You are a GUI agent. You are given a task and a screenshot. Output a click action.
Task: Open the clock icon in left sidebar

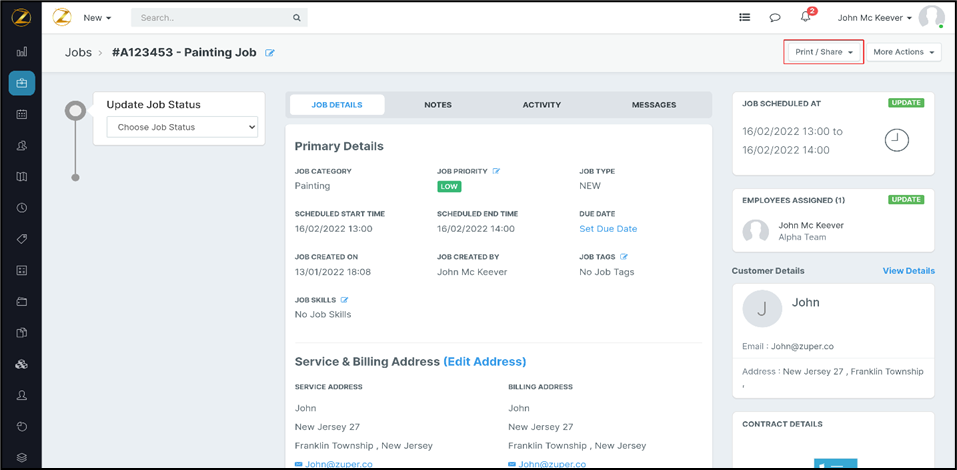22,208
